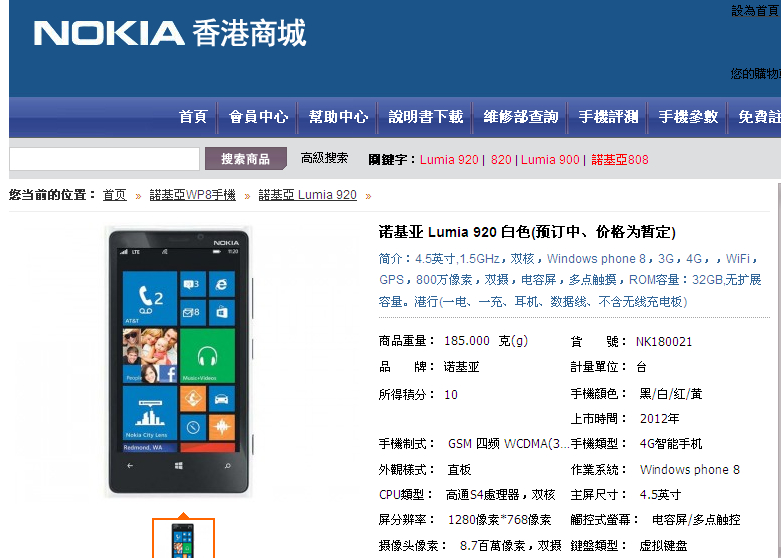The height and width of the screenshot is (558, 781).
Task: Open the 手機參數 menu item
Action: click(688, 117)
